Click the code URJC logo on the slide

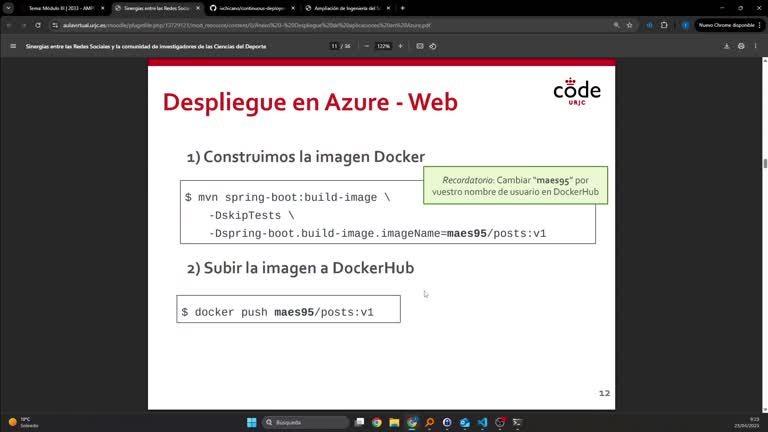pos(577,92)
